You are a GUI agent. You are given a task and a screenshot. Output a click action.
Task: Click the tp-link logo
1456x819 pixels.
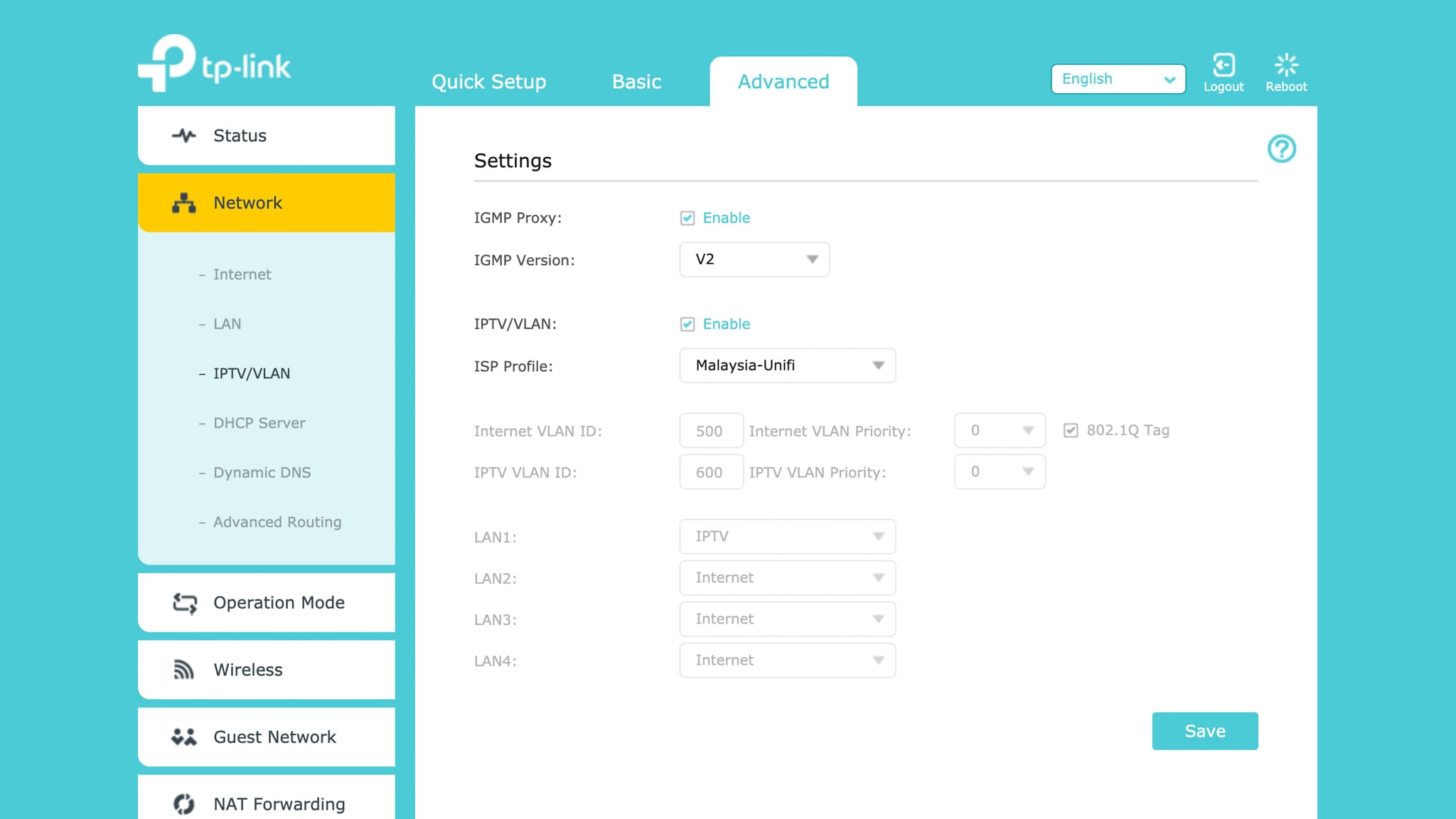point(214,63)
